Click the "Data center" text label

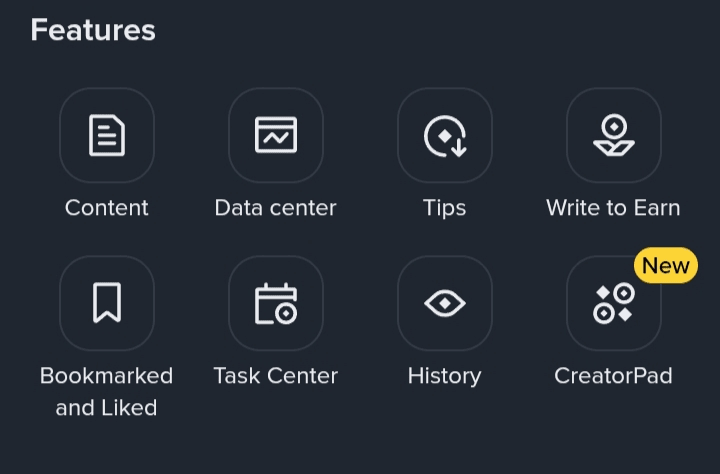tap(275, 208)
